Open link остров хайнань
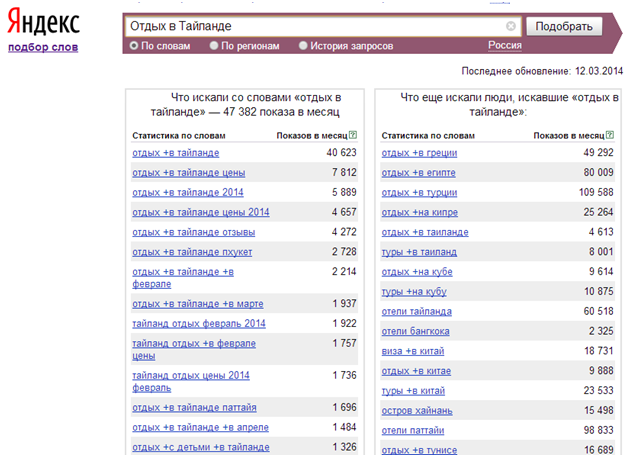This screenshot has width=627, height=457. [417, 411]
